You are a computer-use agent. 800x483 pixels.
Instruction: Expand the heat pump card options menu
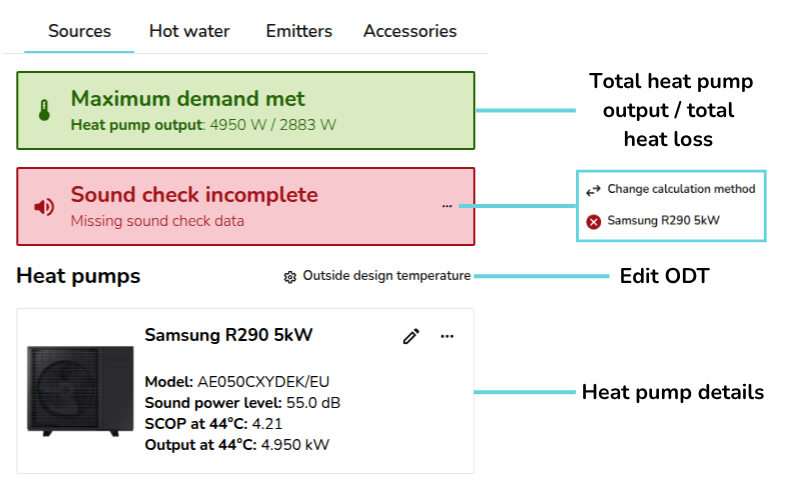(447, 337)
